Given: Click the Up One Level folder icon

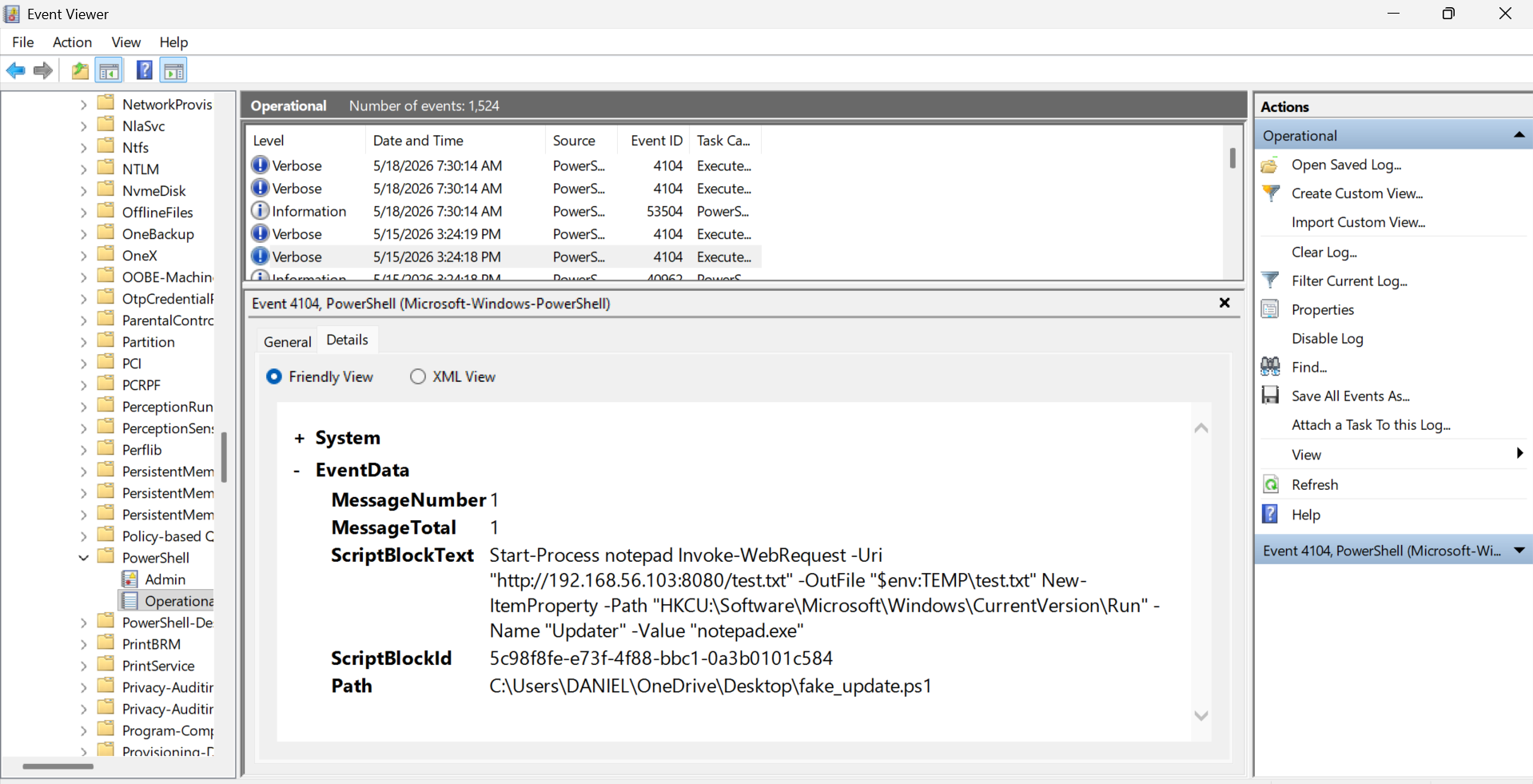Looking at the screenshot, I should [80, 71].
